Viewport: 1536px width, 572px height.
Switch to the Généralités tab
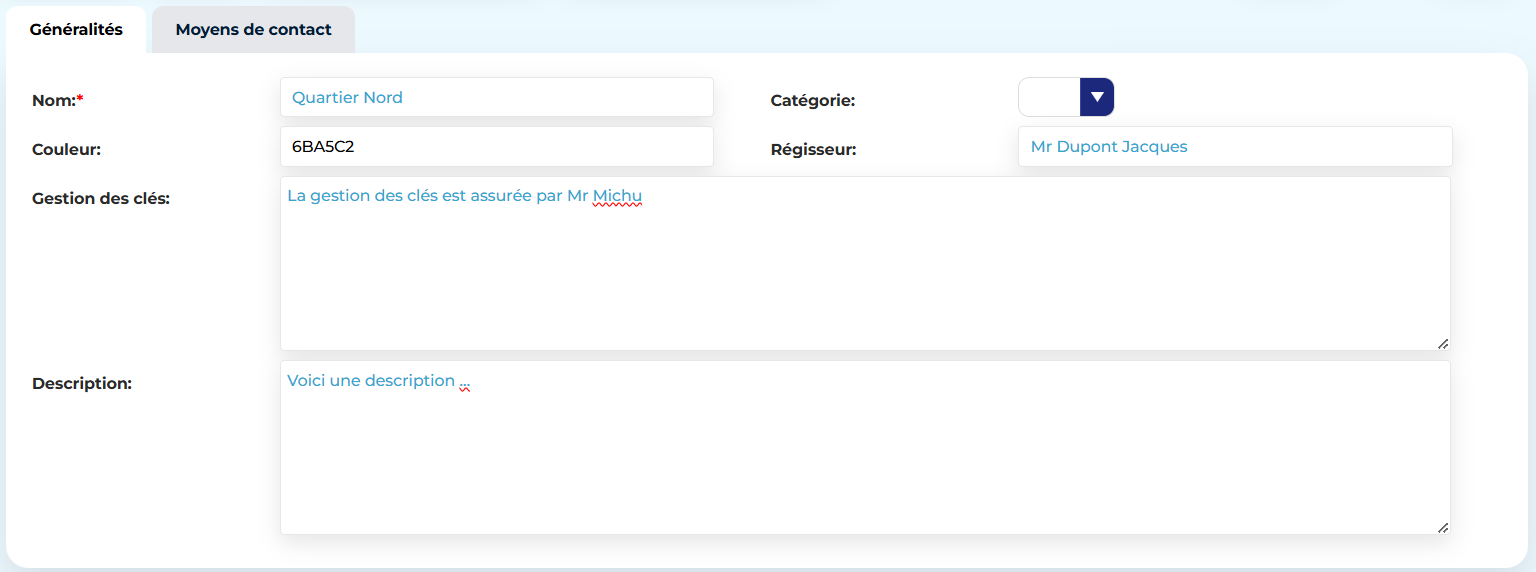coord(76,30)
